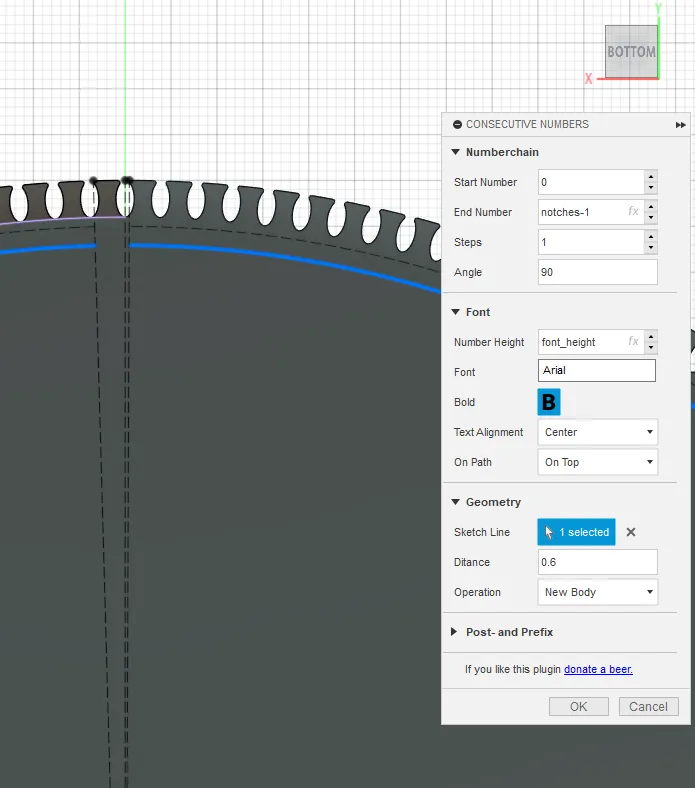The image size is (695, 788).
Task: Clear the Sketch Line selection with X
Action: pyautogui.click(x=631, y=532)
